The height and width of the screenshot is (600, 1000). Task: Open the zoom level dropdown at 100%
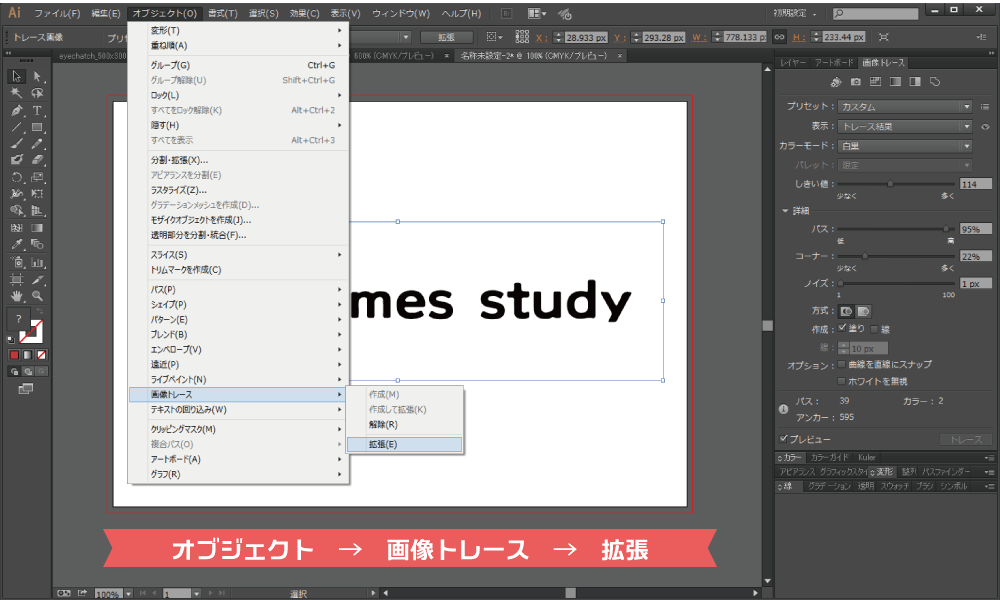128,594
